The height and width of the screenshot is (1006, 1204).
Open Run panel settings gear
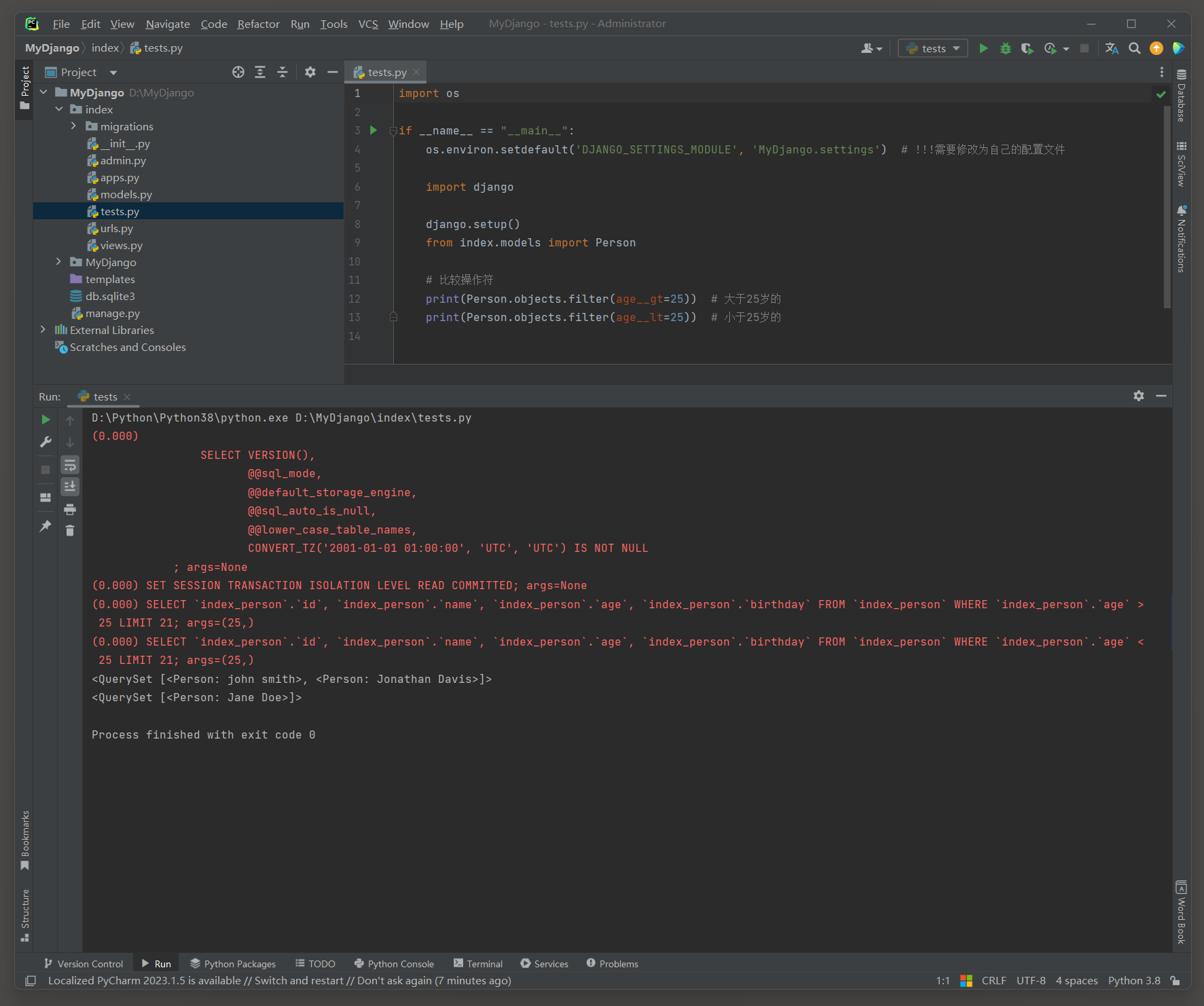coord(1139,396)
